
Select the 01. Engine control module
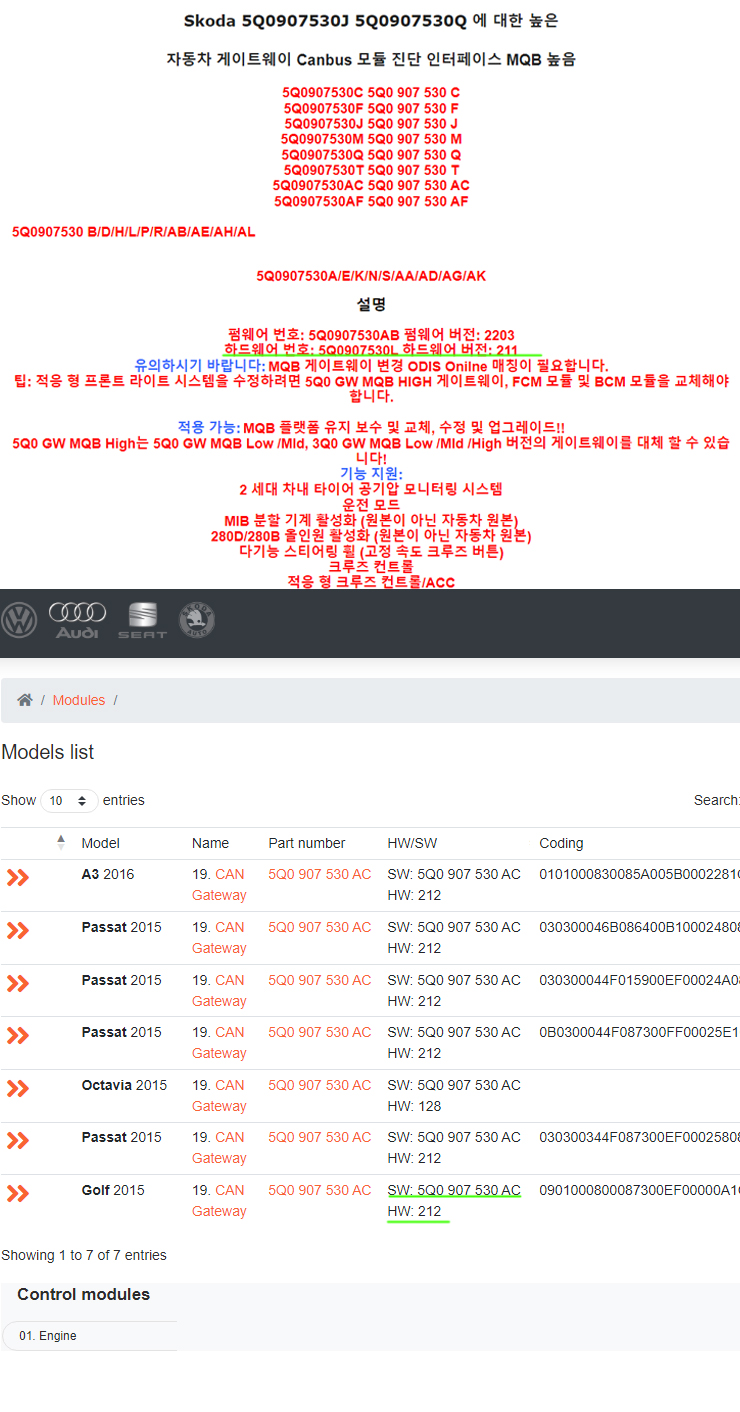90,1336
